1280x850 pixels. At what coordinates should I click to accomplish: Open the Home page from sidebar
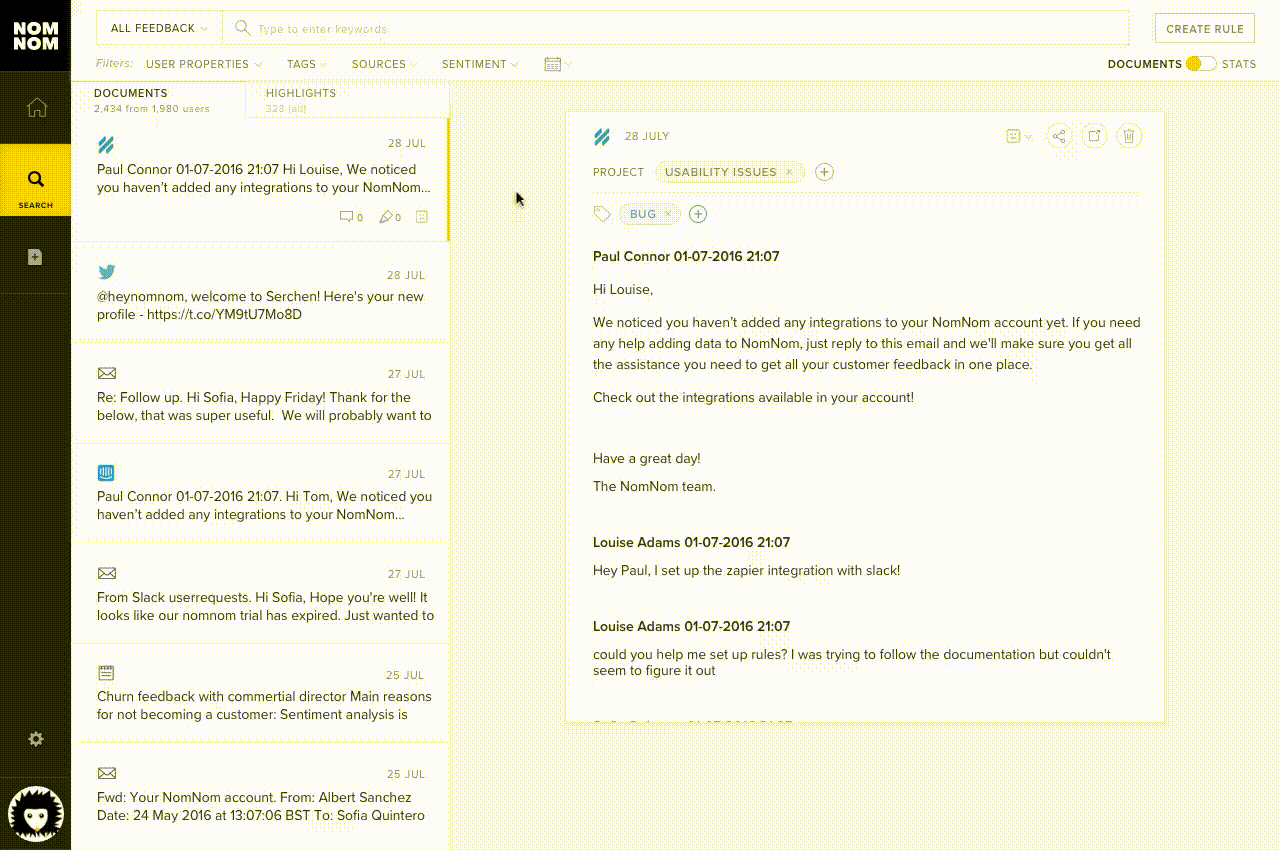[36, 108]
